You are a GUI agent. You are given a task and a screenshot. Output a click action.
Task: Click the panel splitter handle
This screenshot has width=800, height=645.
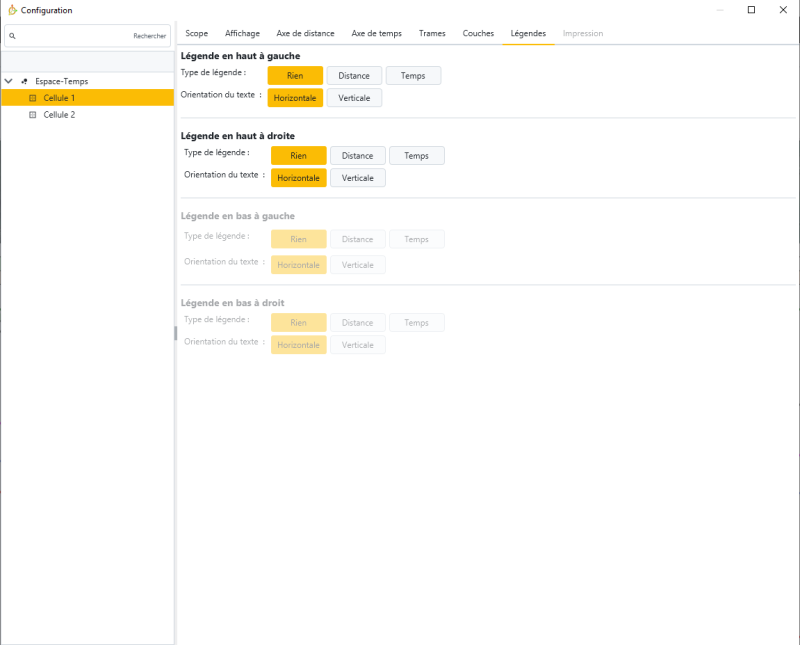tap(175, 333)
